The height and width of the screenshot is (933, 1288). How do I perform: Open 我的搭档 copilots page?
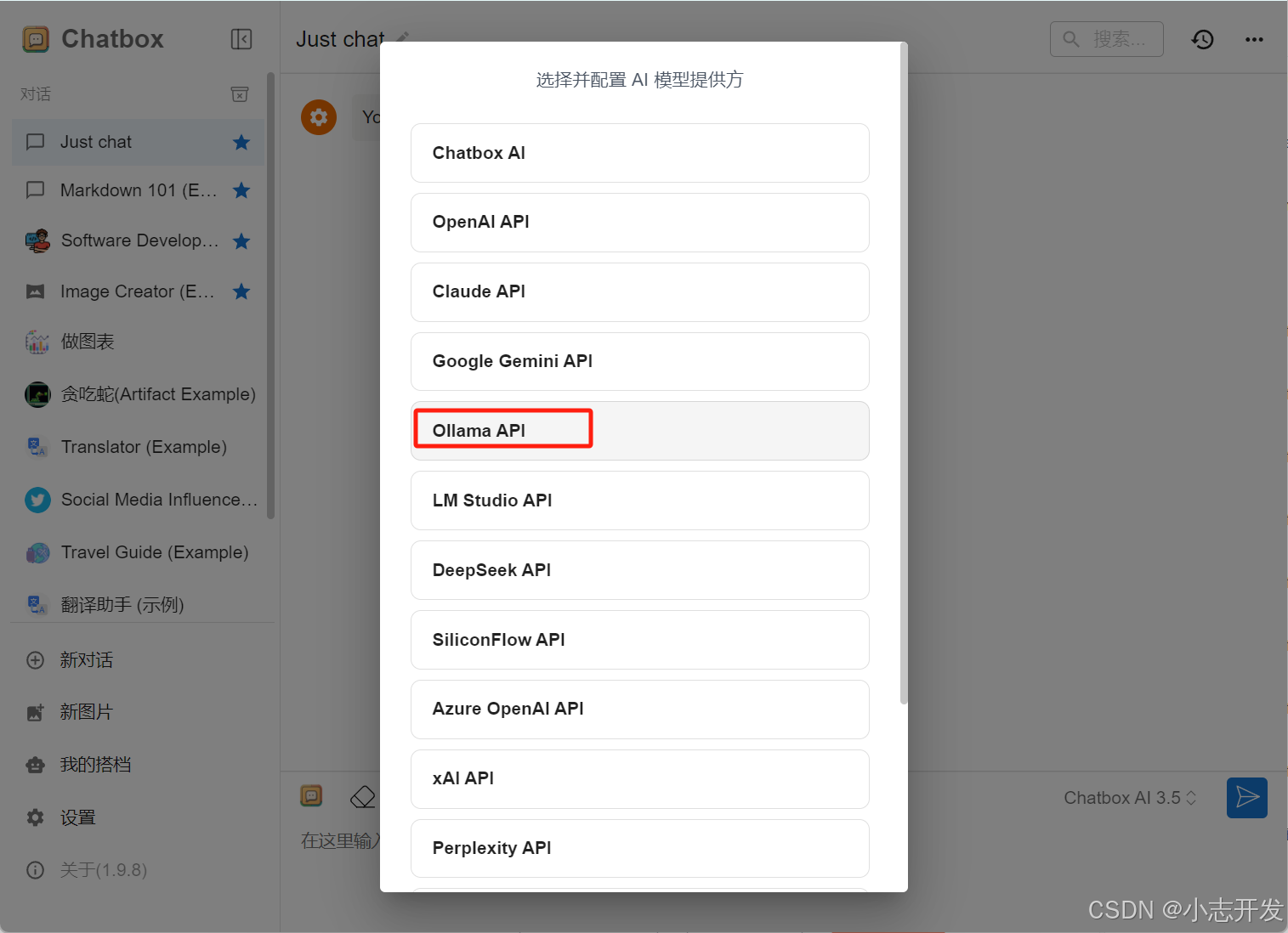point(138,765)
